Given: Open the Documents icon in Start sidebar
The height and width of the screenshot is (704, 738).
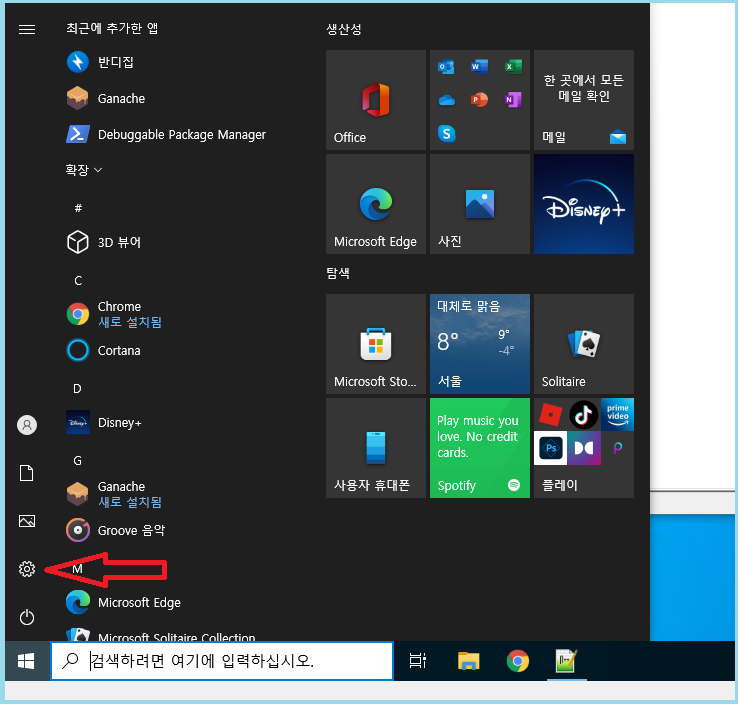Looking at the screenshot, I should [x=27, y=473].
